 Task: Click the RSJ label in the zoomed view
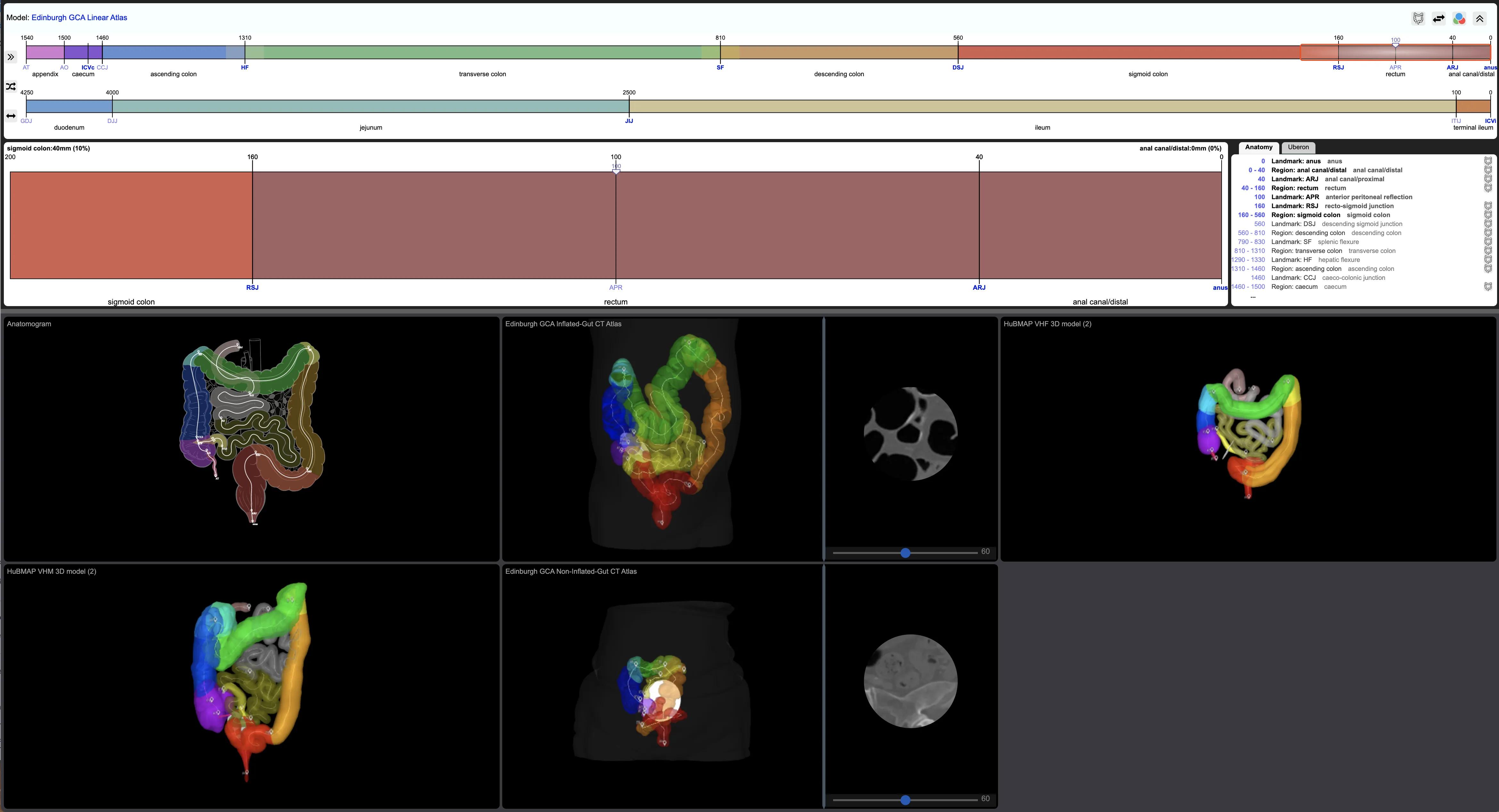point(252,287)
